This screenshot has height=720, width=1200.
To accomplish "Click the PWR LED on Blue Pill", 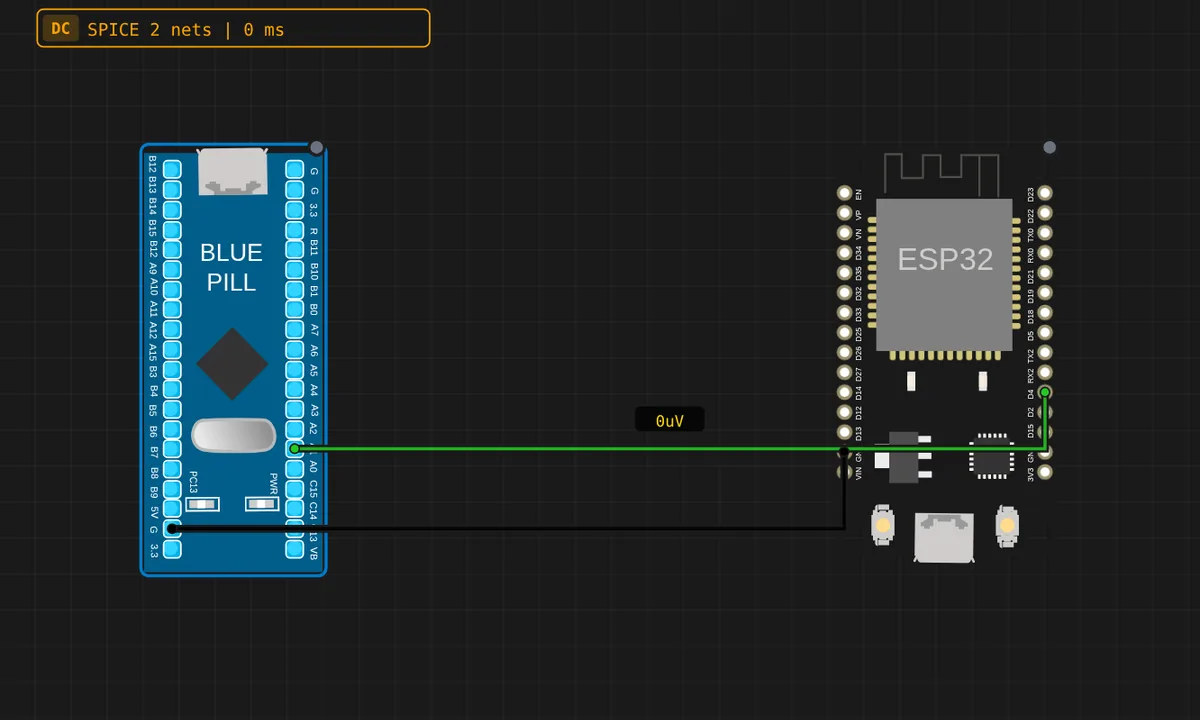I will point(260,504).
